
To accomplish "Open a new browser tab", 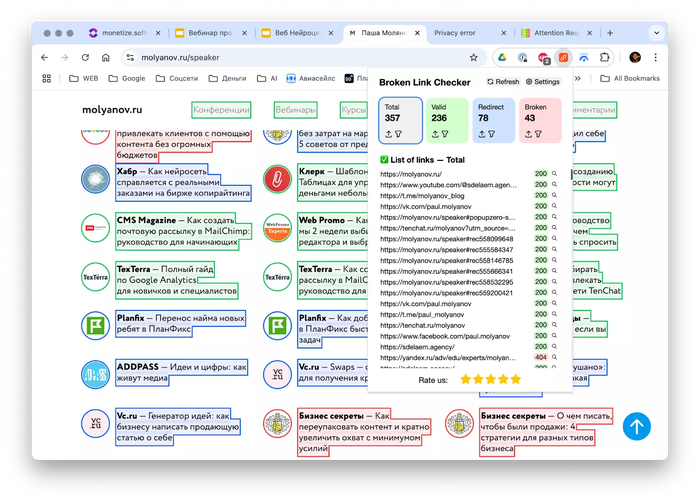I will click(x=610, y=33).
